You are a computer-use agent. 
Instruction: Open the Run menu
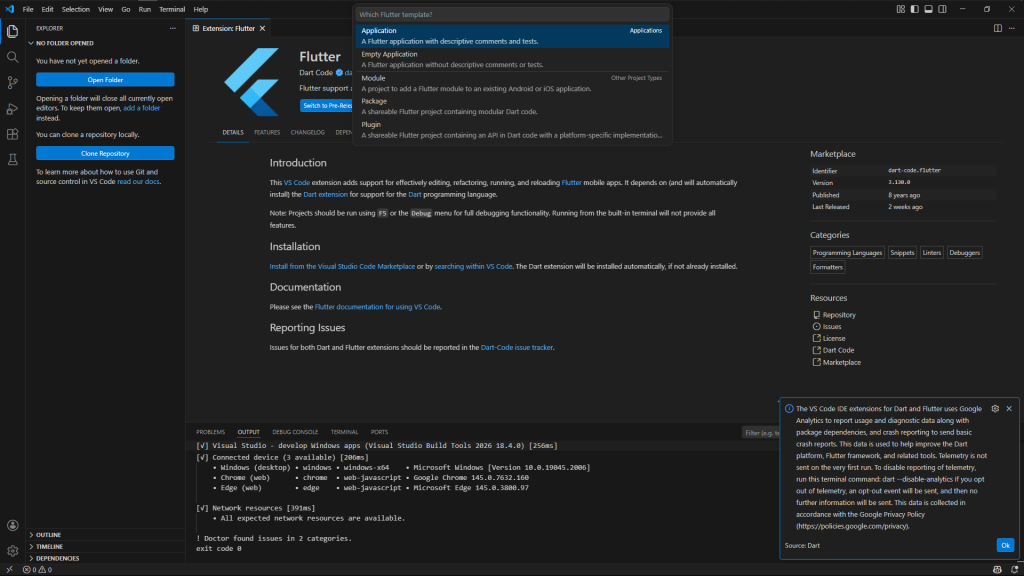click(144, 9)
